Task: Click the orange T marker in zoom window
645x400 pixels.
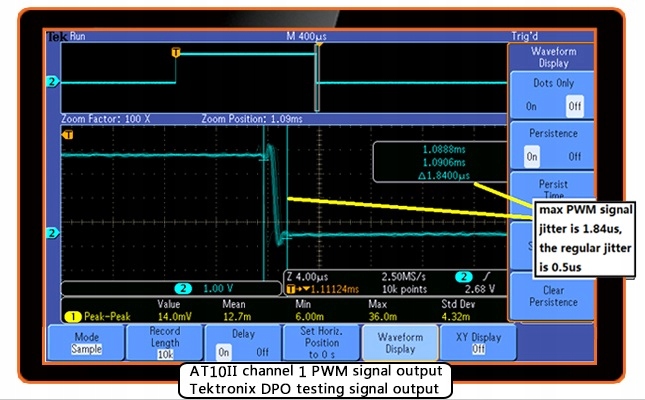Action: [68, 133]
